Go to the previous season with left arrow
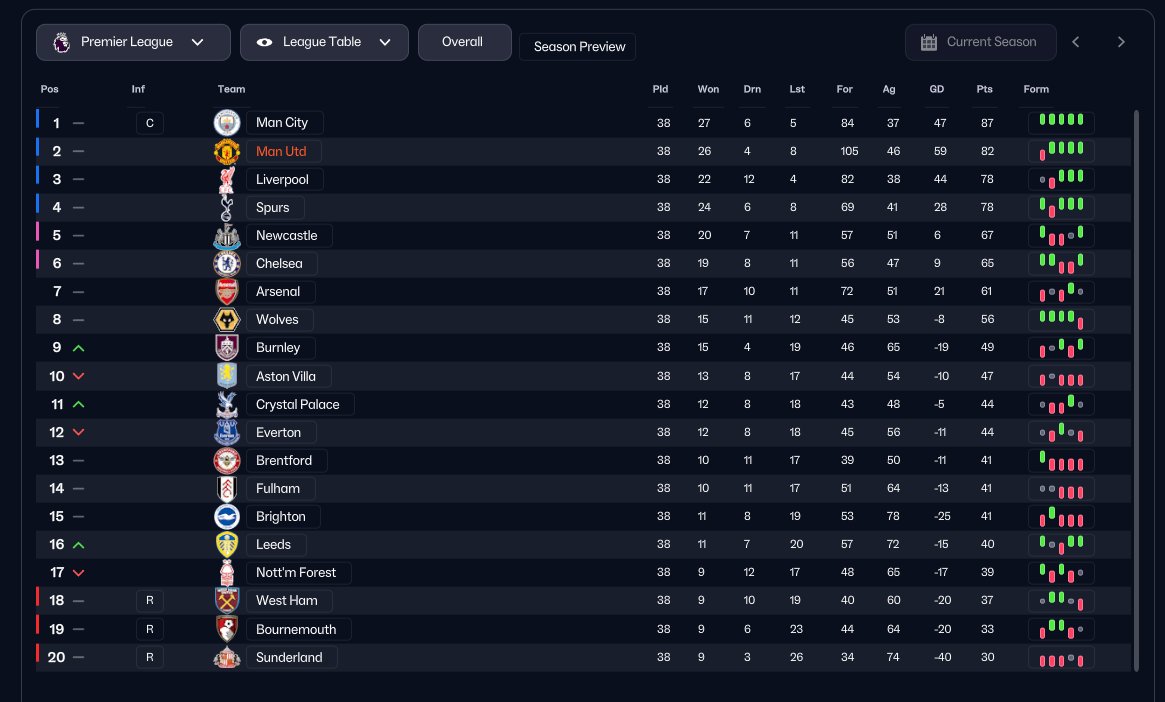 coord(1076,42)
